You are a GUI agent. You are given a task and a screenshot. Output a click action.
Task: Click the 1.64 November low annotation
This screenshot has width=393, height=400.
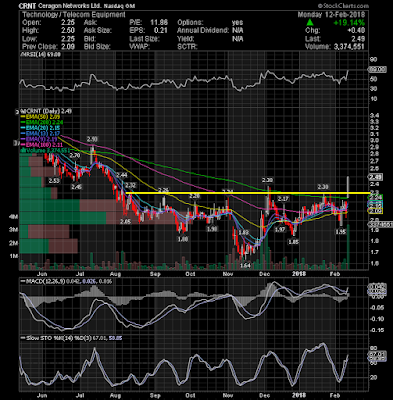click(x=245, y=266)
